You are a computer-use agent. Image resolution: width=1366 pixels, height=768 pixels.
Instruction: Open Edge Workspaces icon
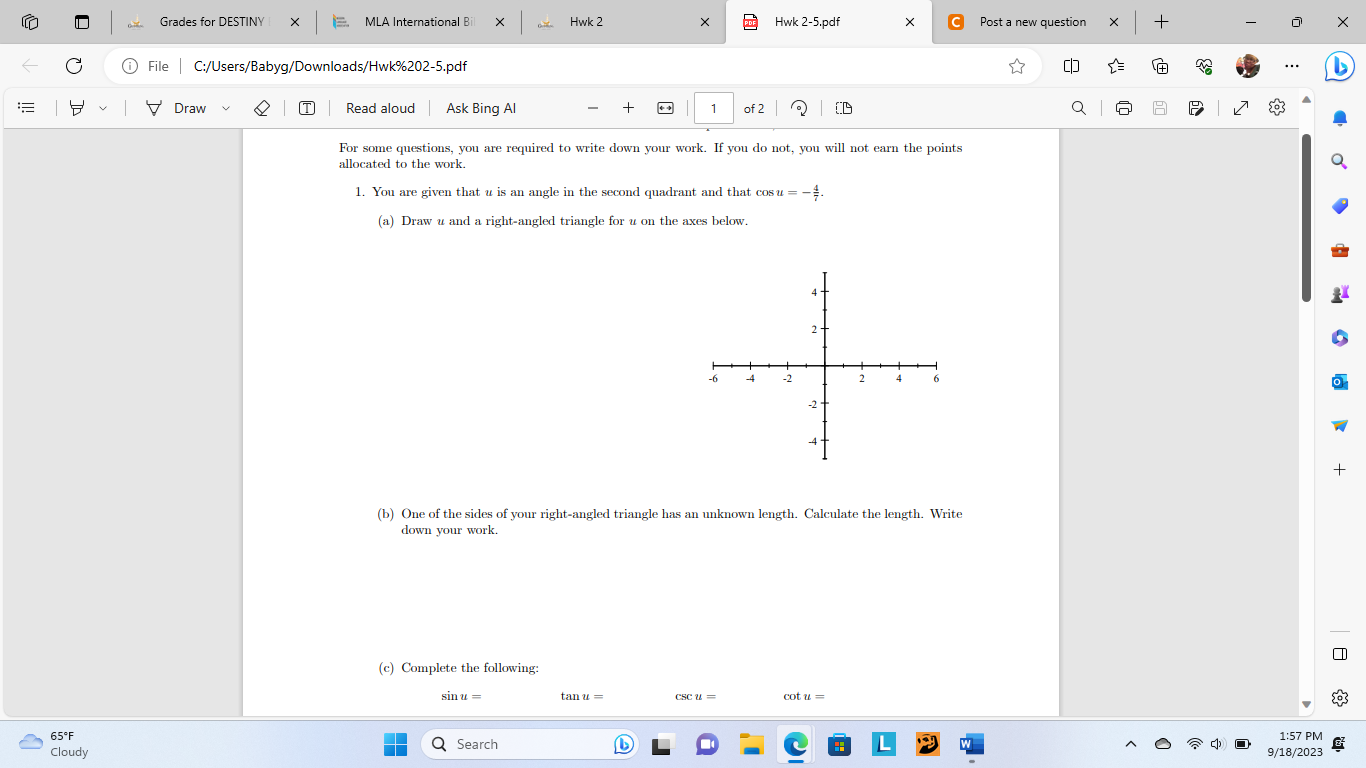(x=30, y=22)
